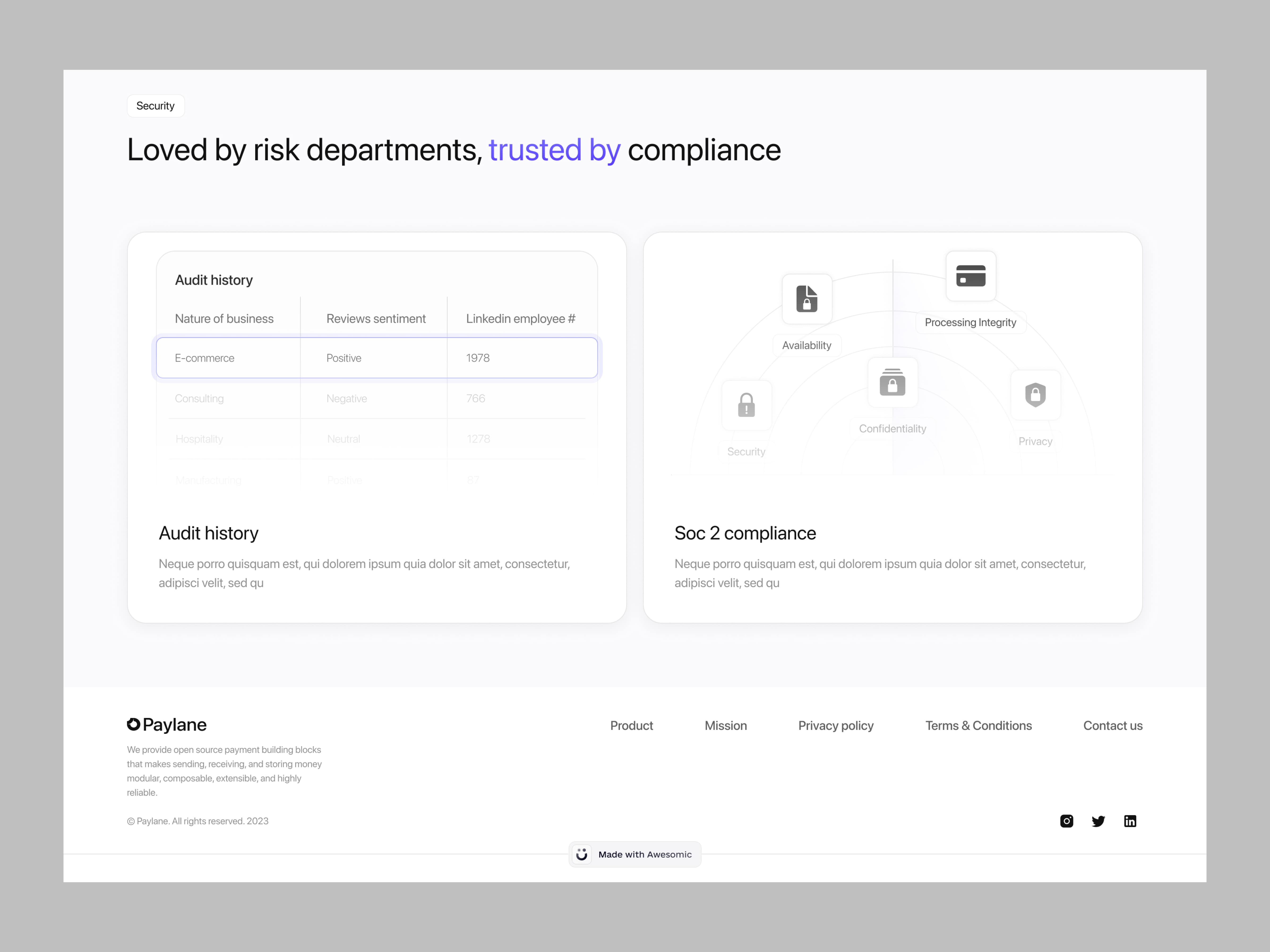Click the Awesomic smiley badge icon
Image resolution: width=1270 pixels, height=952 pixels.
tap(582, 854)
